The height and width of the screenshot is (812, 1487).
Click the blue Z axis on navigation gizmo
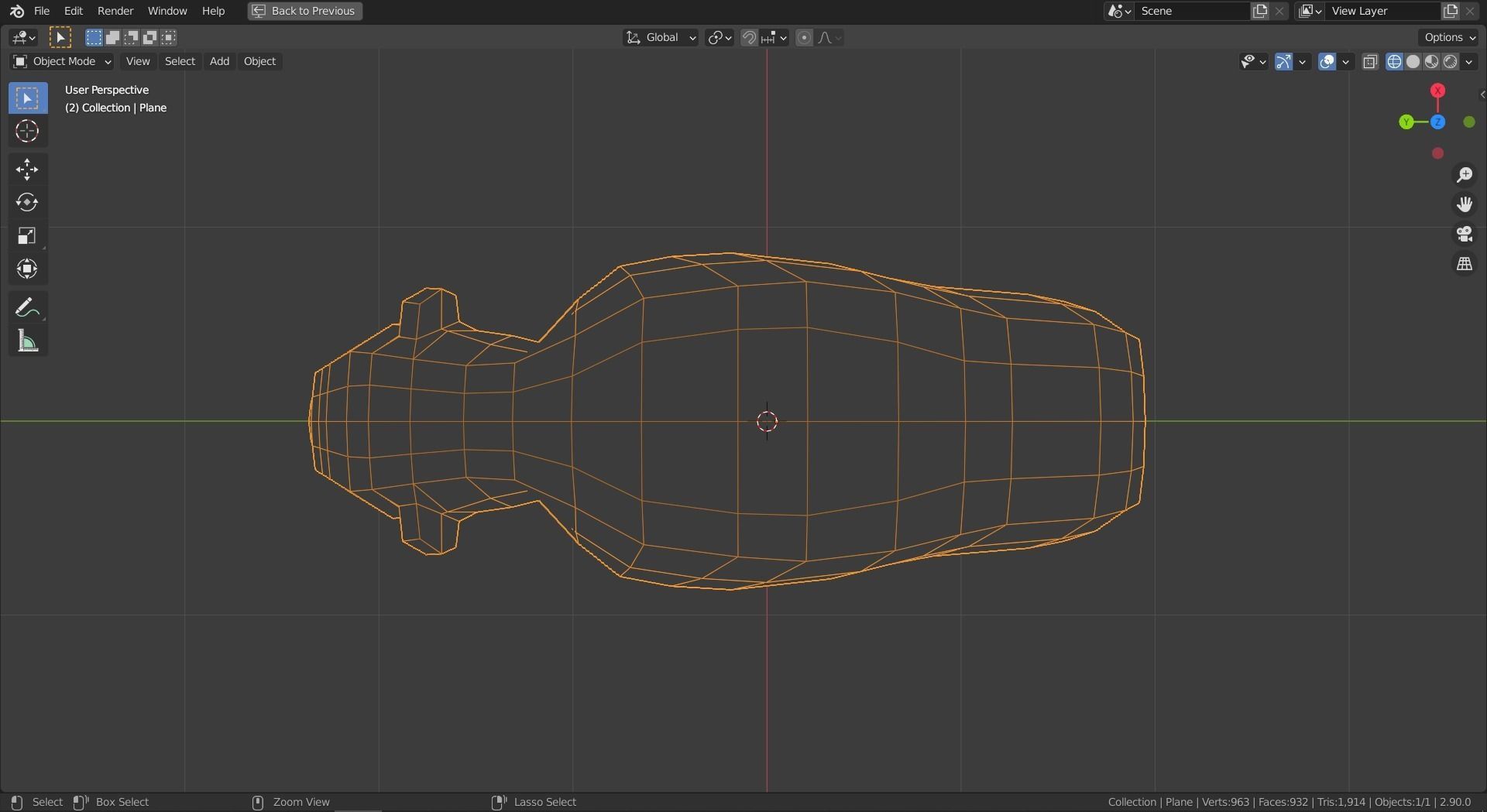(1438, 122)
